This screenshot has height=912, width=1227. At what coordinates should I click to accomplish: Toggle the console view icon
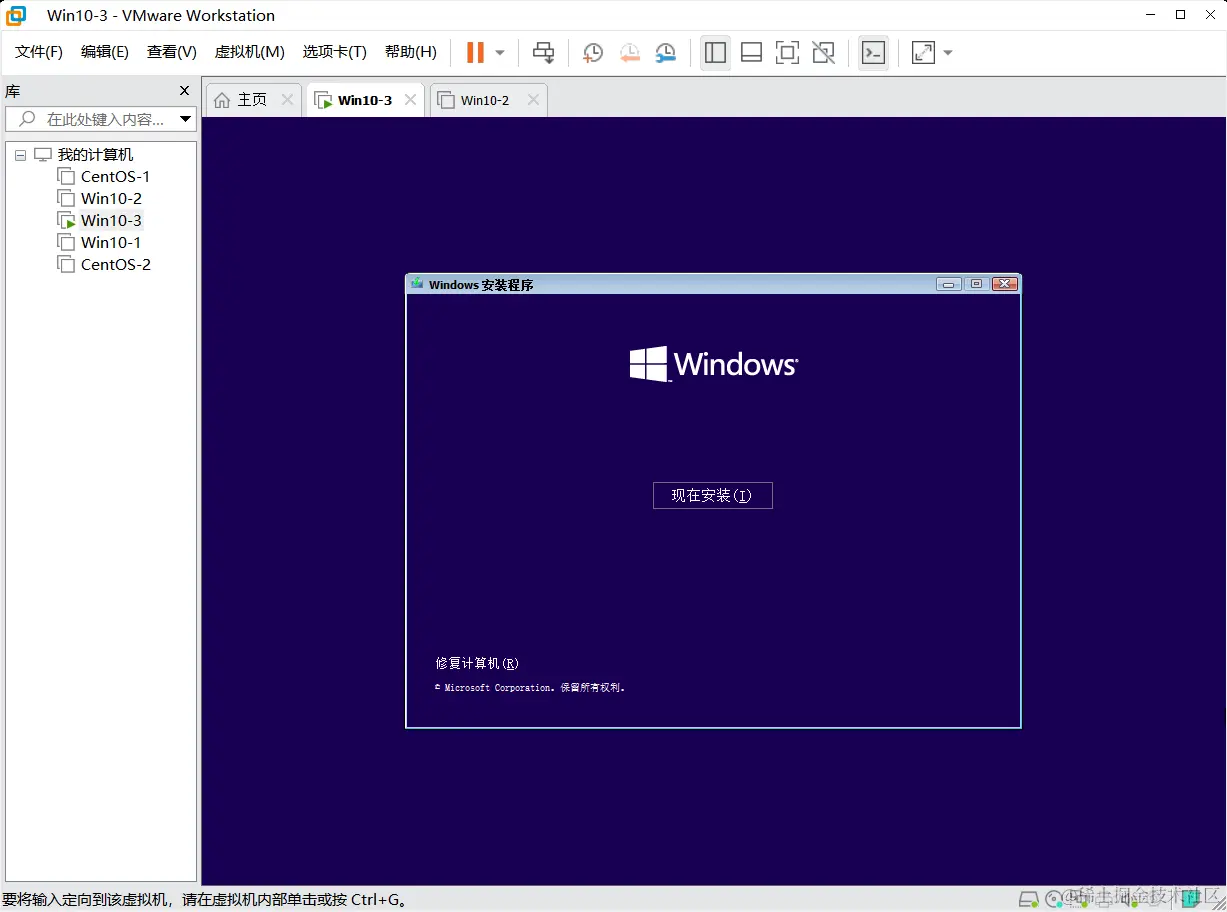873,53
